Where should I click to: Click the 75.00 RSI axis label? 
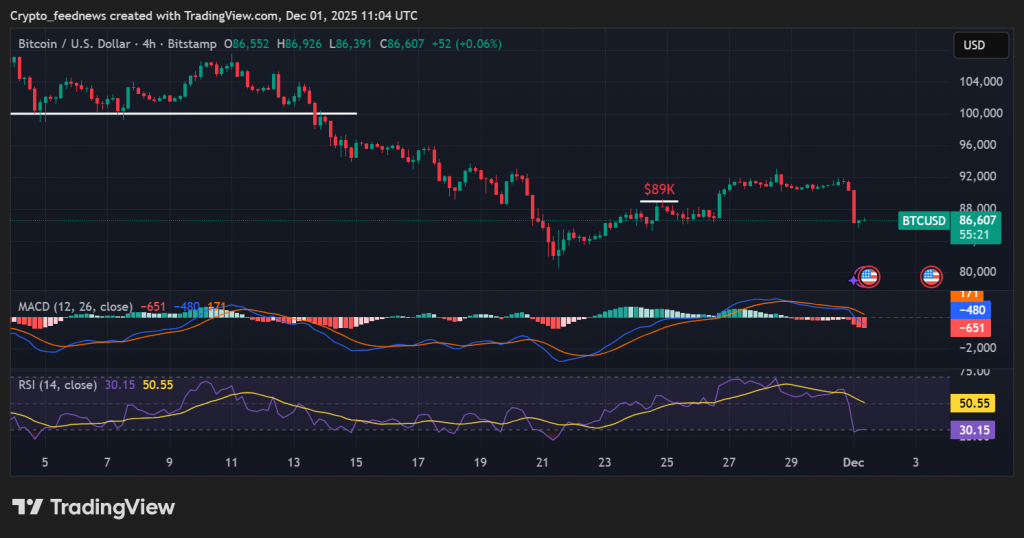coord(974,372)
